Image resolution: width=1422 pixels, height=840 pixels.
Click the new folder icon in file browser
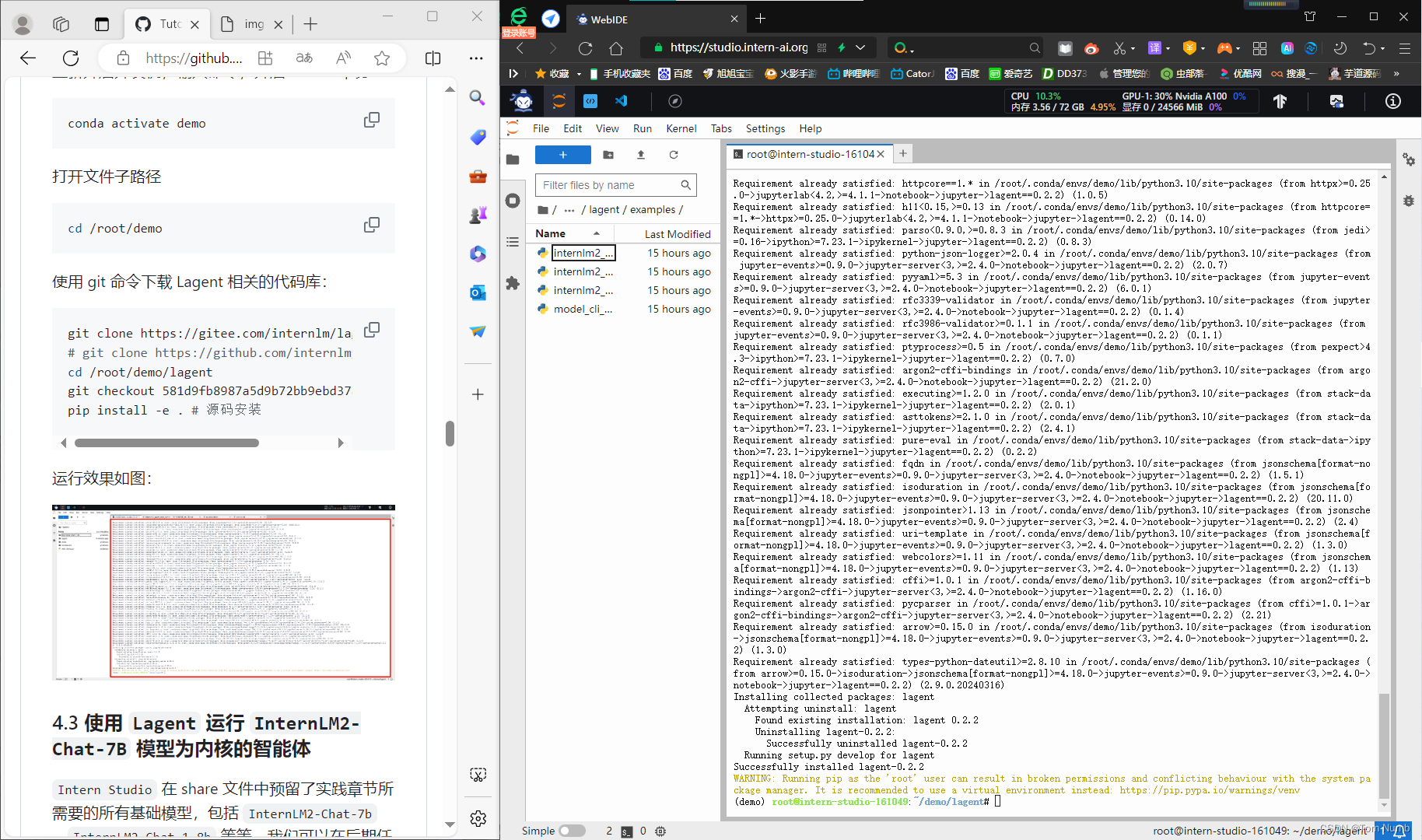click(608, 155)
